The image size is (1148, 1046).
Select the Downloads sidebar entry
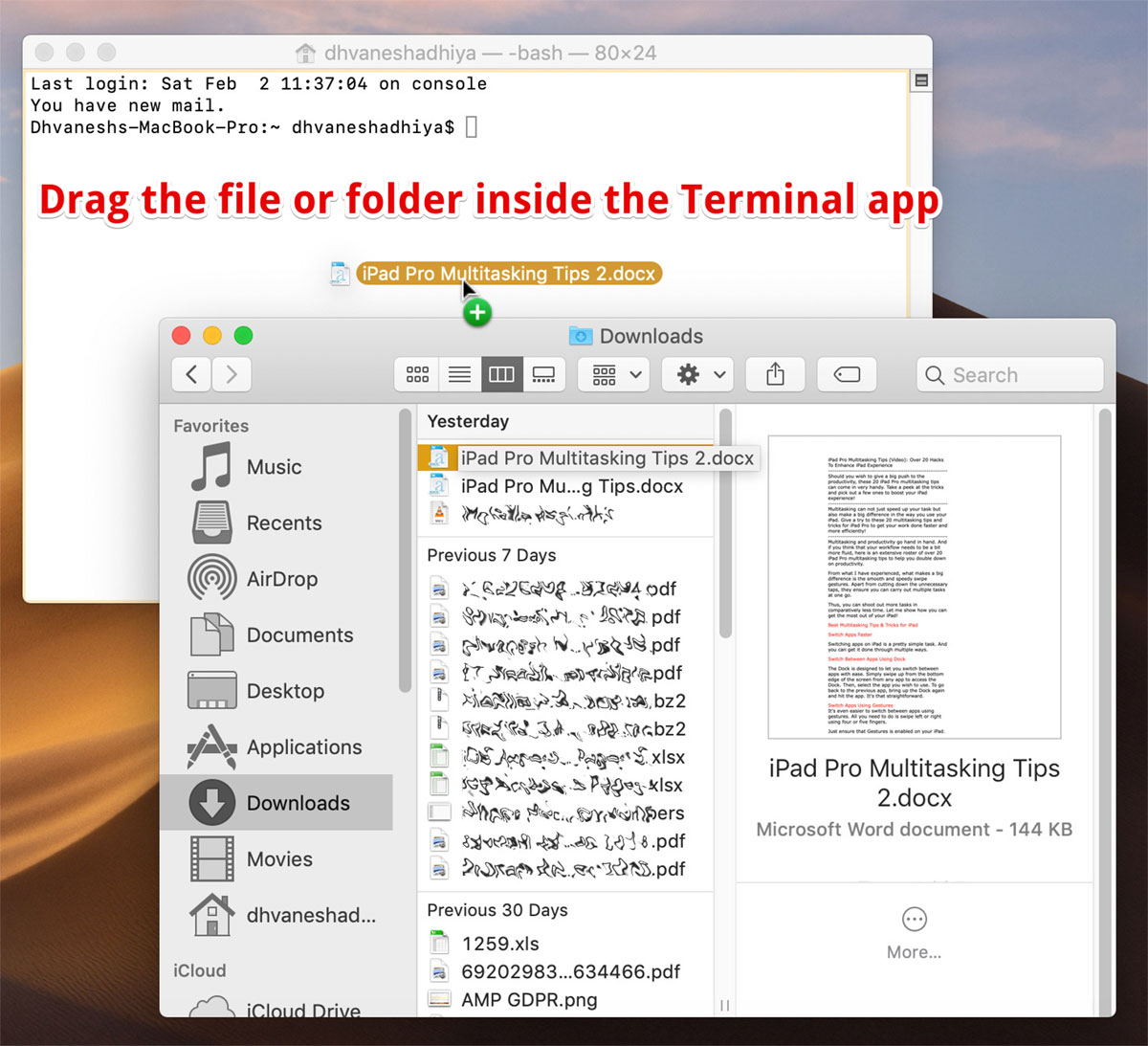coord(298,803)
